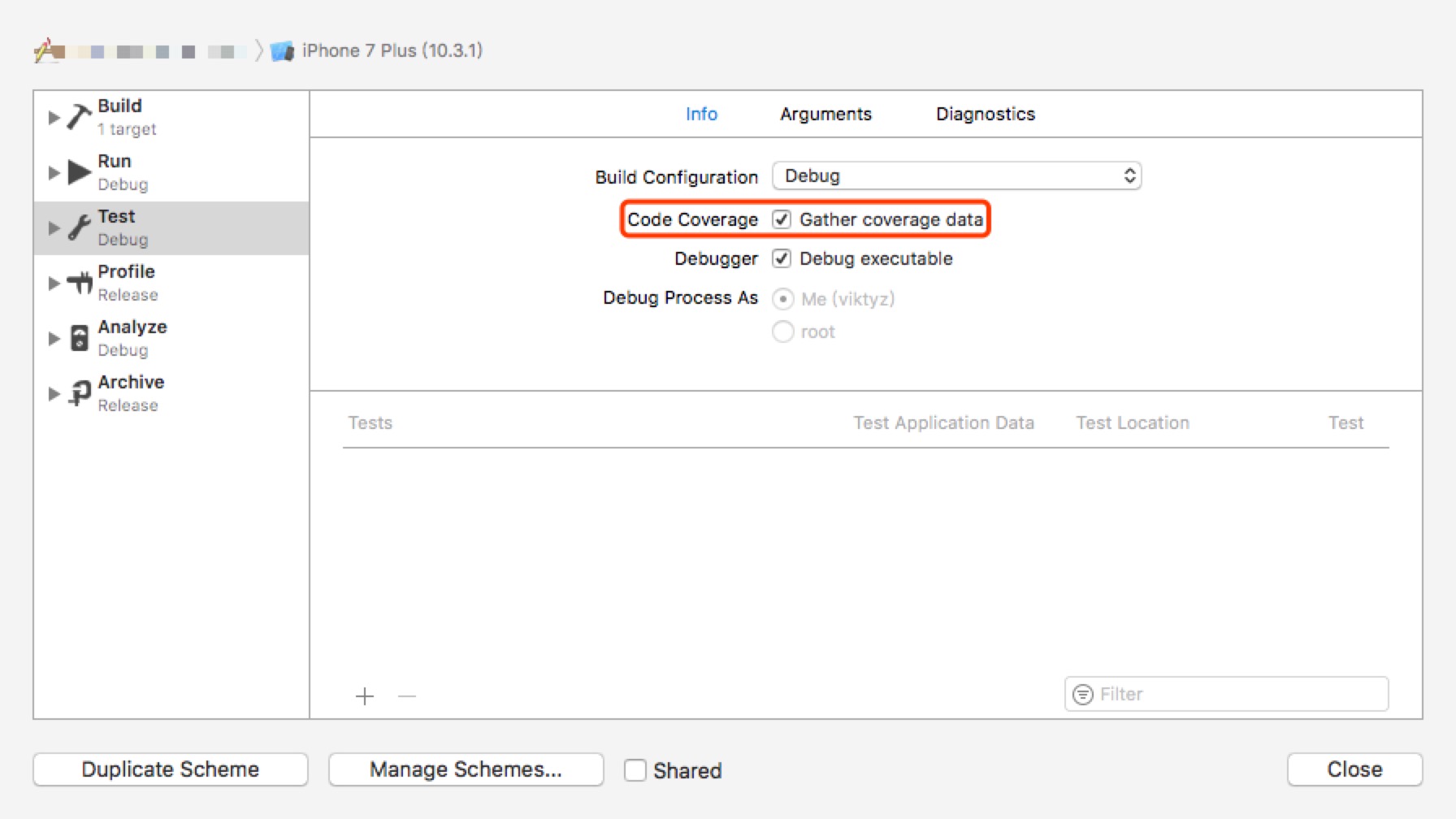Toggle Debug executable checkbox
This screenshot has height=819, width=1456.
[x=782, y=258]
